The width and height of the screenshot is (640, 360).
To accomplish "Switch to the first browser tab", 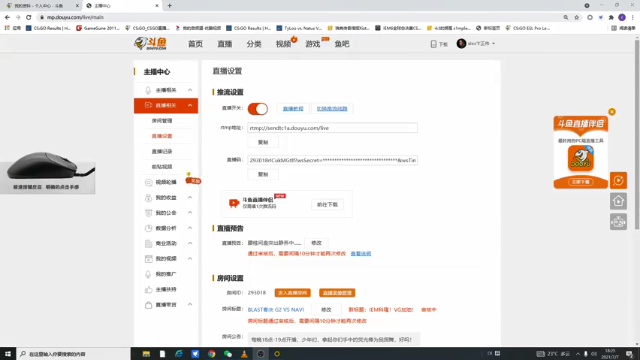I will click(41, 6).
